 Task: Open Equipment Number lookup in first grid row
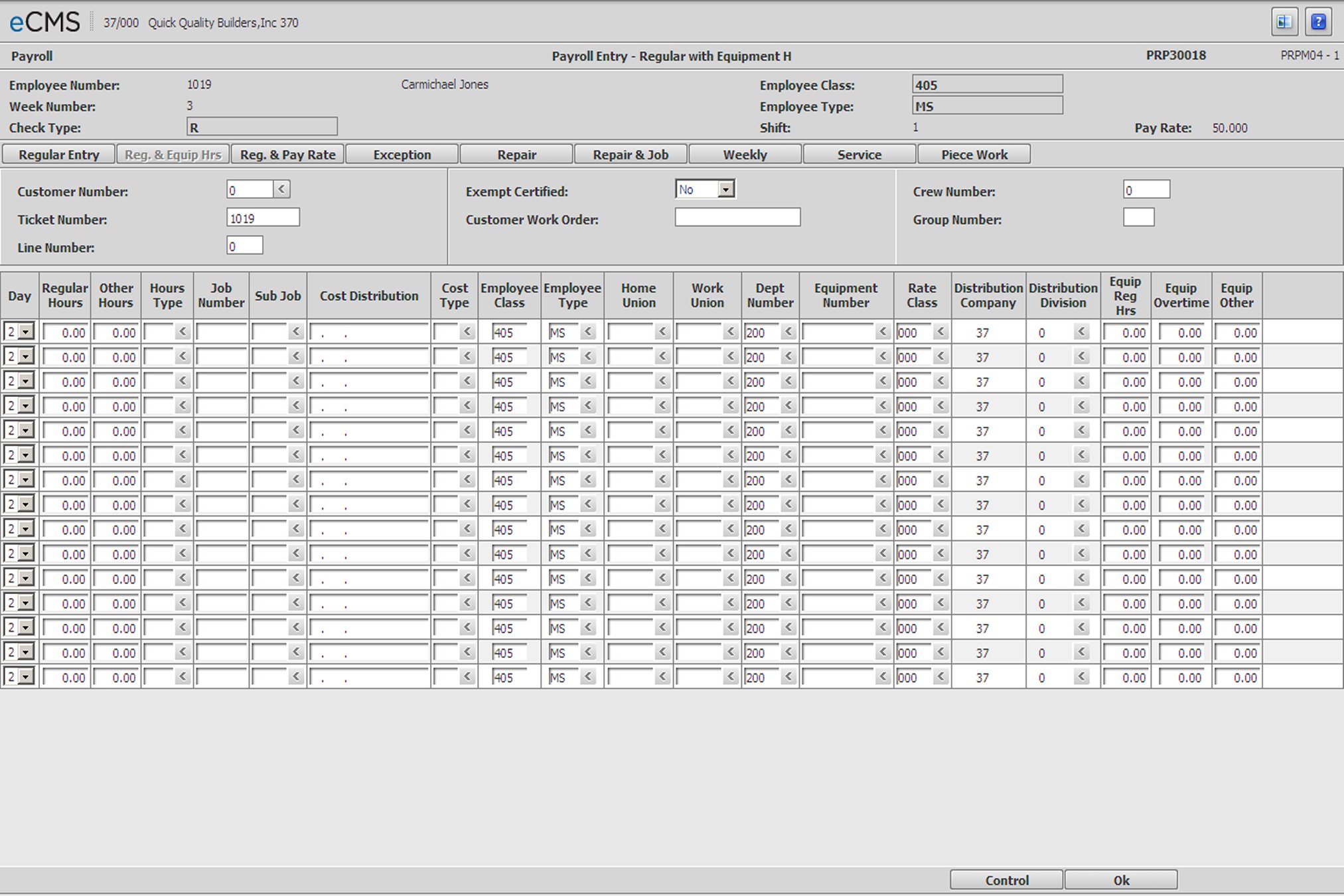(x=883, y=332)
